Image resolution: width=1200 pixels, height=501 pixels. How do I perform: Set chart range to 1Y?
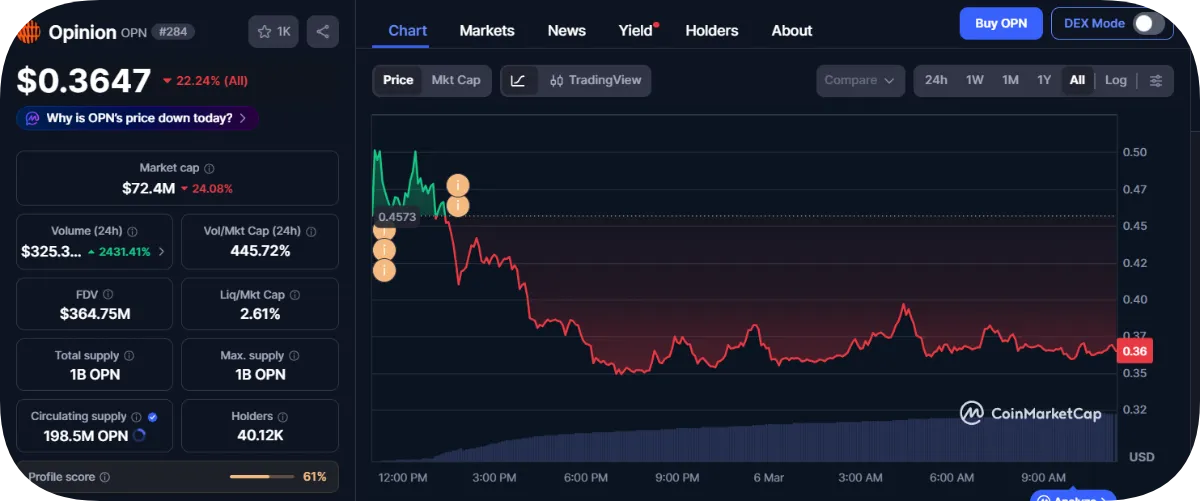pos(1044,80)
